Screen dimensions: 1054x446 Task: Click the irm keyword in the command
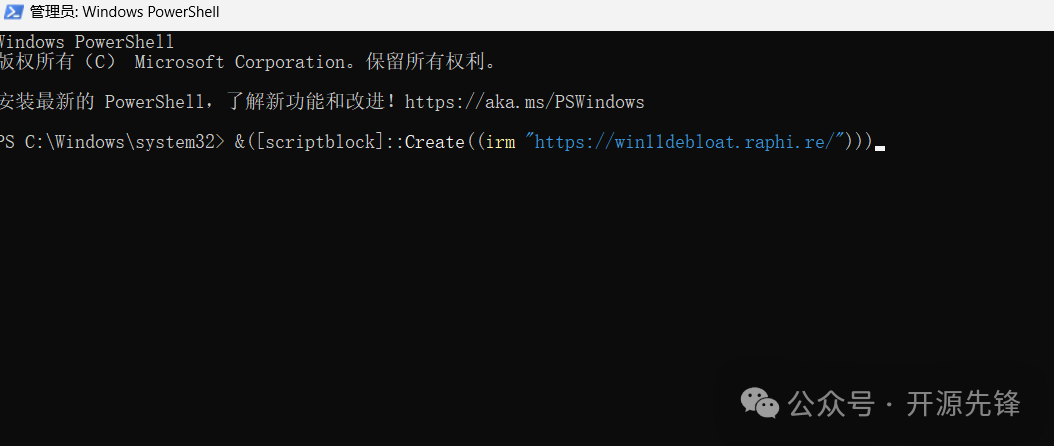tap(499, 142)
